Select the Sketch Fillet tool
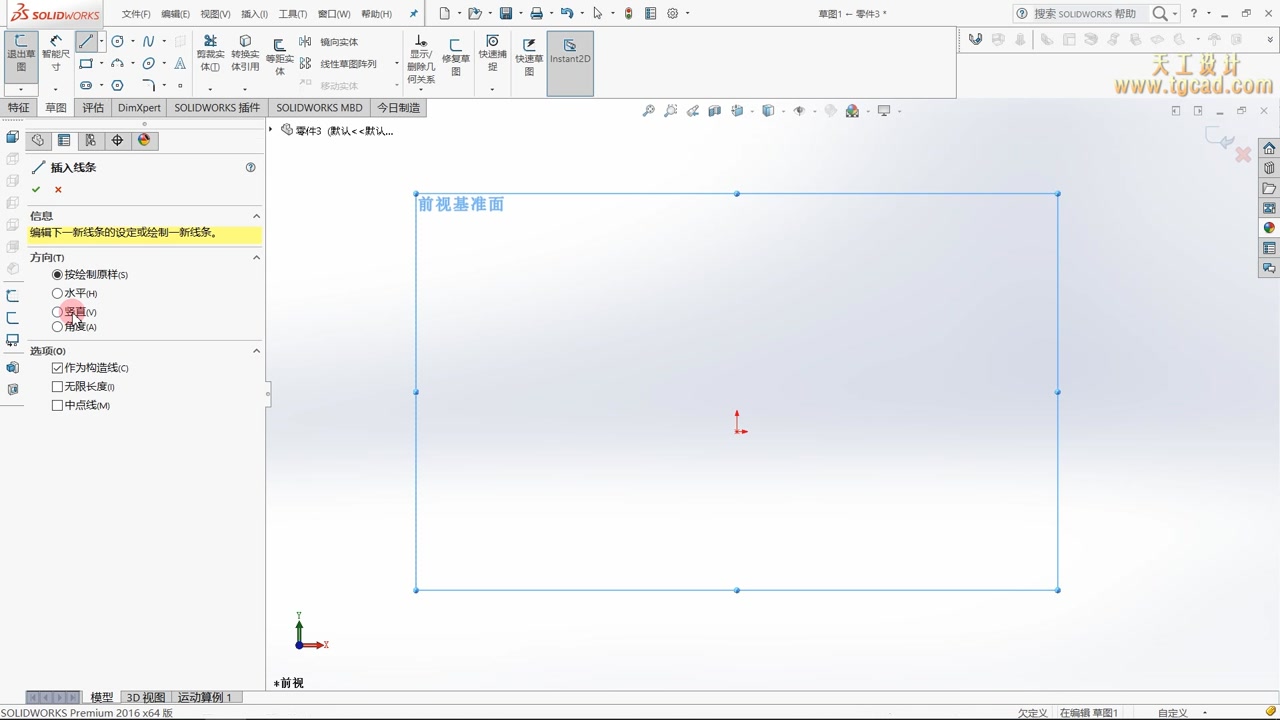 tap(148, 86)
